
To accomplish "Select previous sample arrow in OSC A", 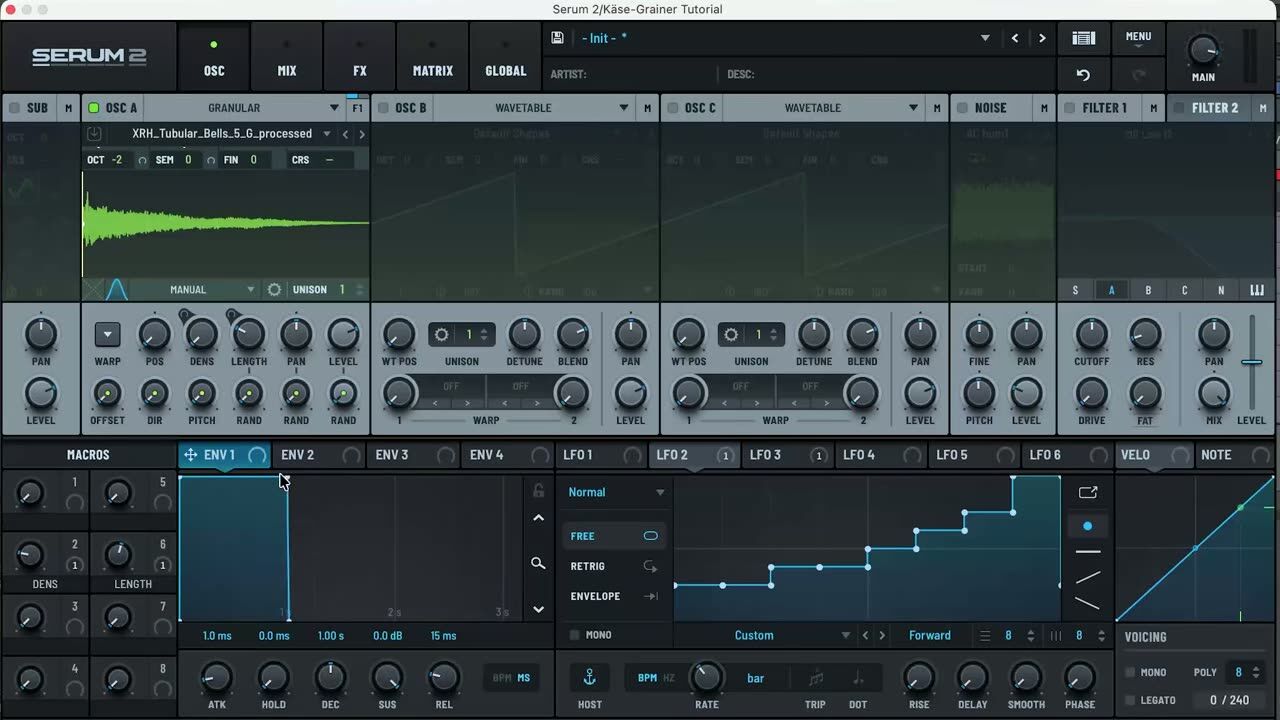I will click(345, 134).
